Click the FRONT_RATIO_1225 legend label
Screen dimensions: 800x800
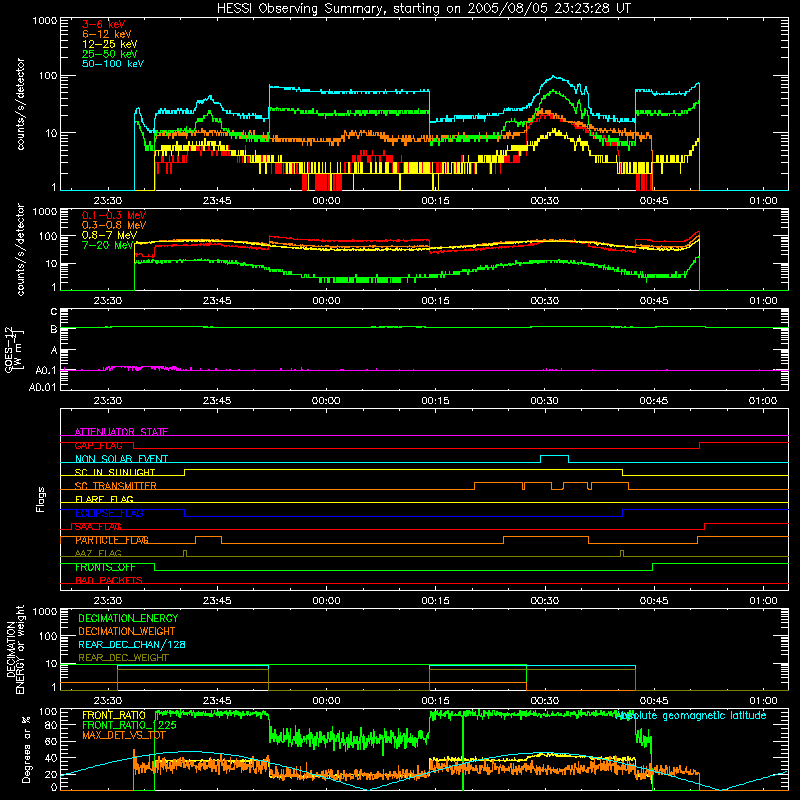coord(129,725)
